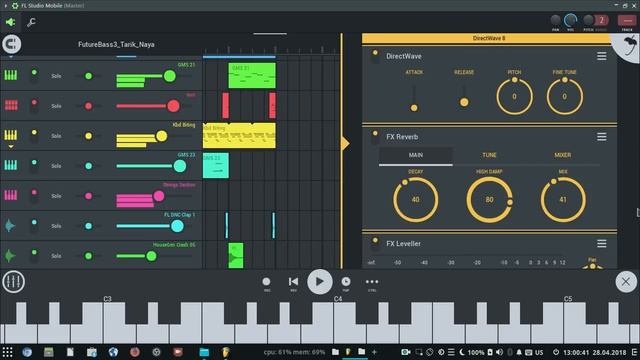Screen dimensions: 640x360
Task: Toggle mute switch on Strings Section track
Action: [34, 196]
